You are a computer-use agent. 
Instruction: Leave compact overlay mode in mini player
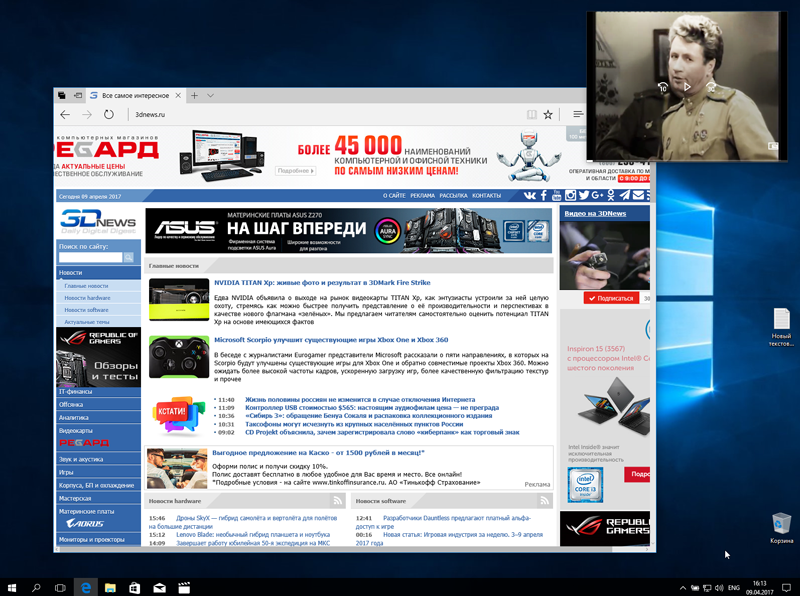tap(773, 146)
